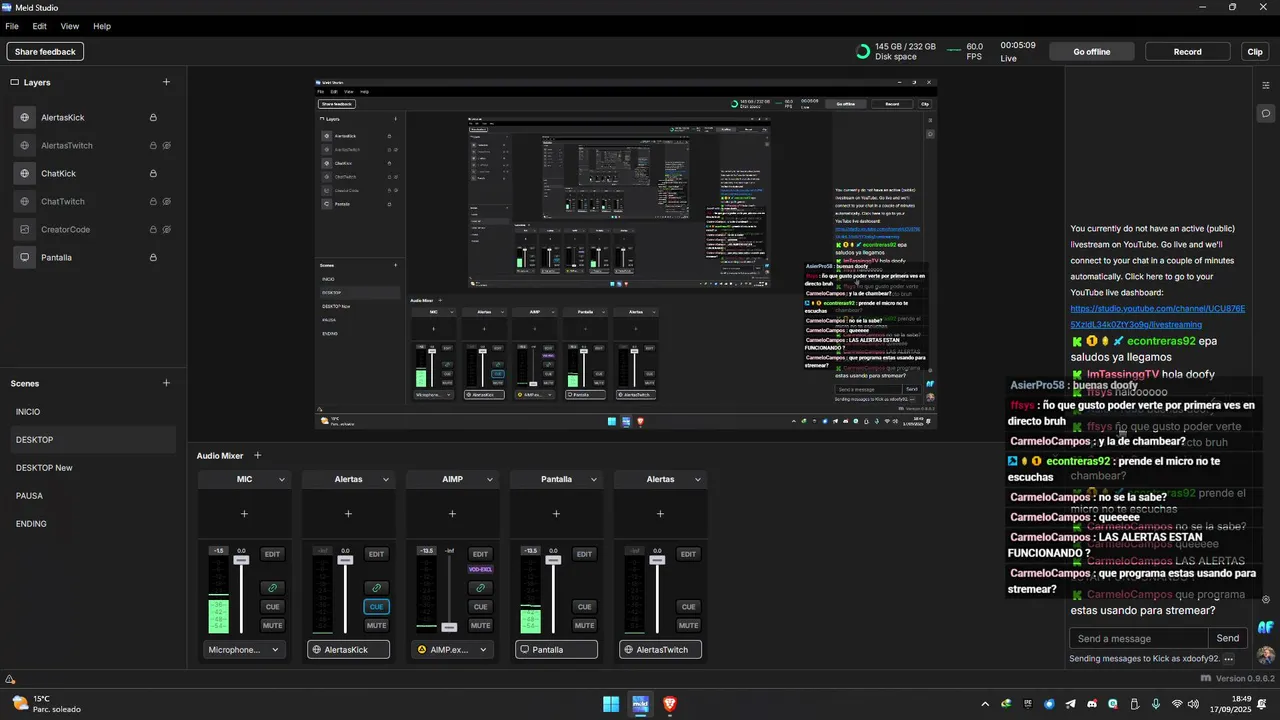The height and width of the screenshot is (720, 1280).
Task: Show hidden system tray icons
Action: click(x=985, y=704)
